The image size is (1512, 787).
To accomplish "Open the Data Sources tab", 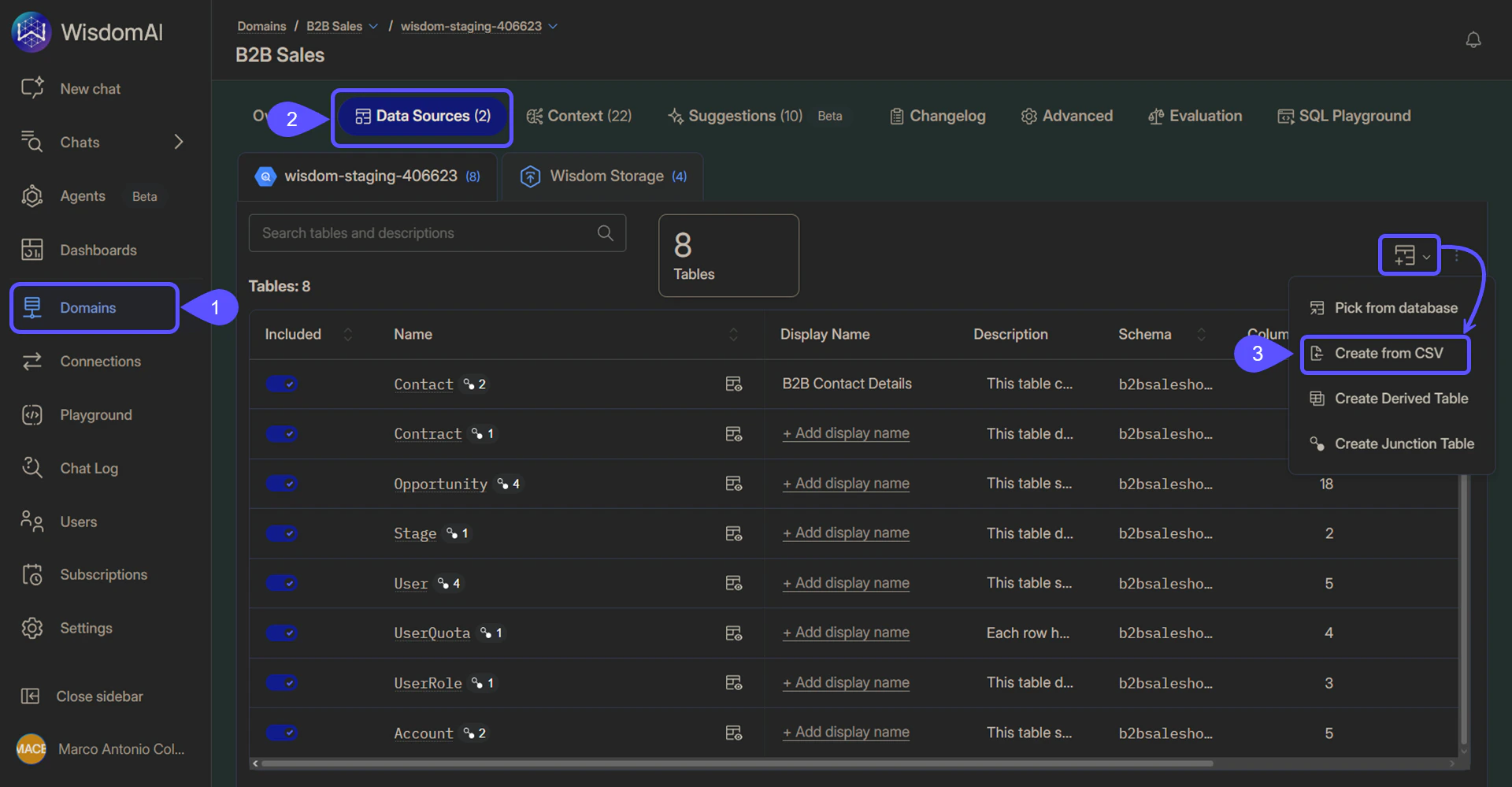I will point(422,117).
